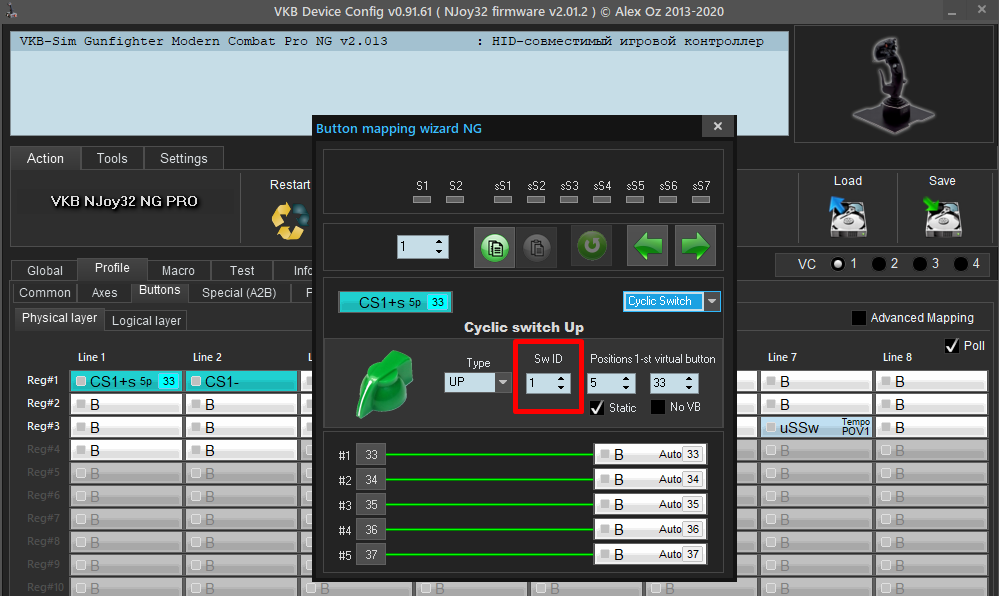Click the #3 Auto 35 mapping button
This screenshot has width=999, height=596.
point(650,504)
